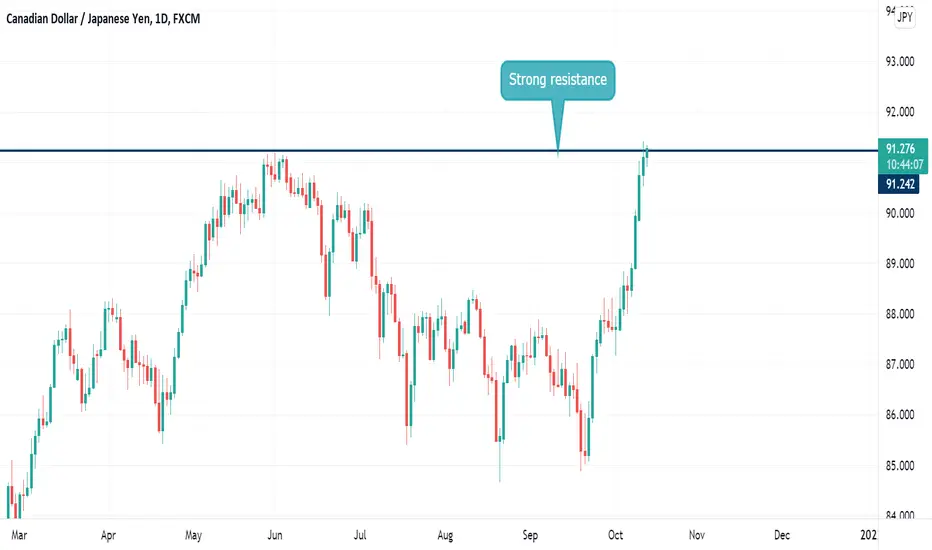Click the chart title Canadian Dollar / Japanese Yen
932x550 pixels.
(78, 19)
